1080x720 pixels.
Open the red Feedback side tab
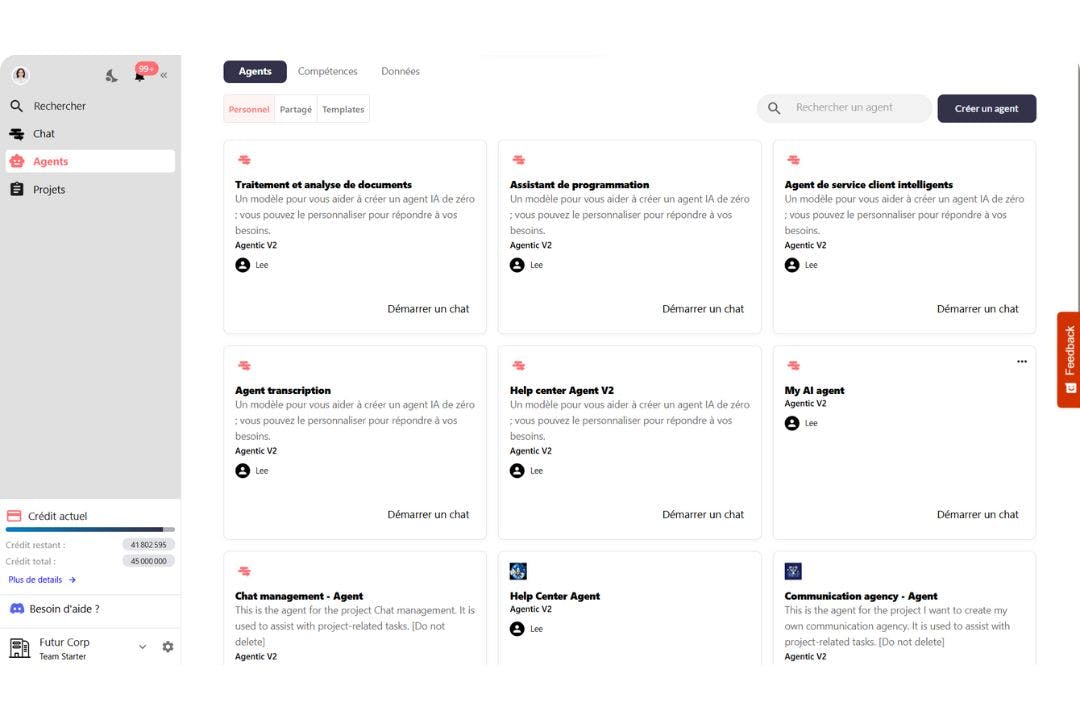(1068, 359)
